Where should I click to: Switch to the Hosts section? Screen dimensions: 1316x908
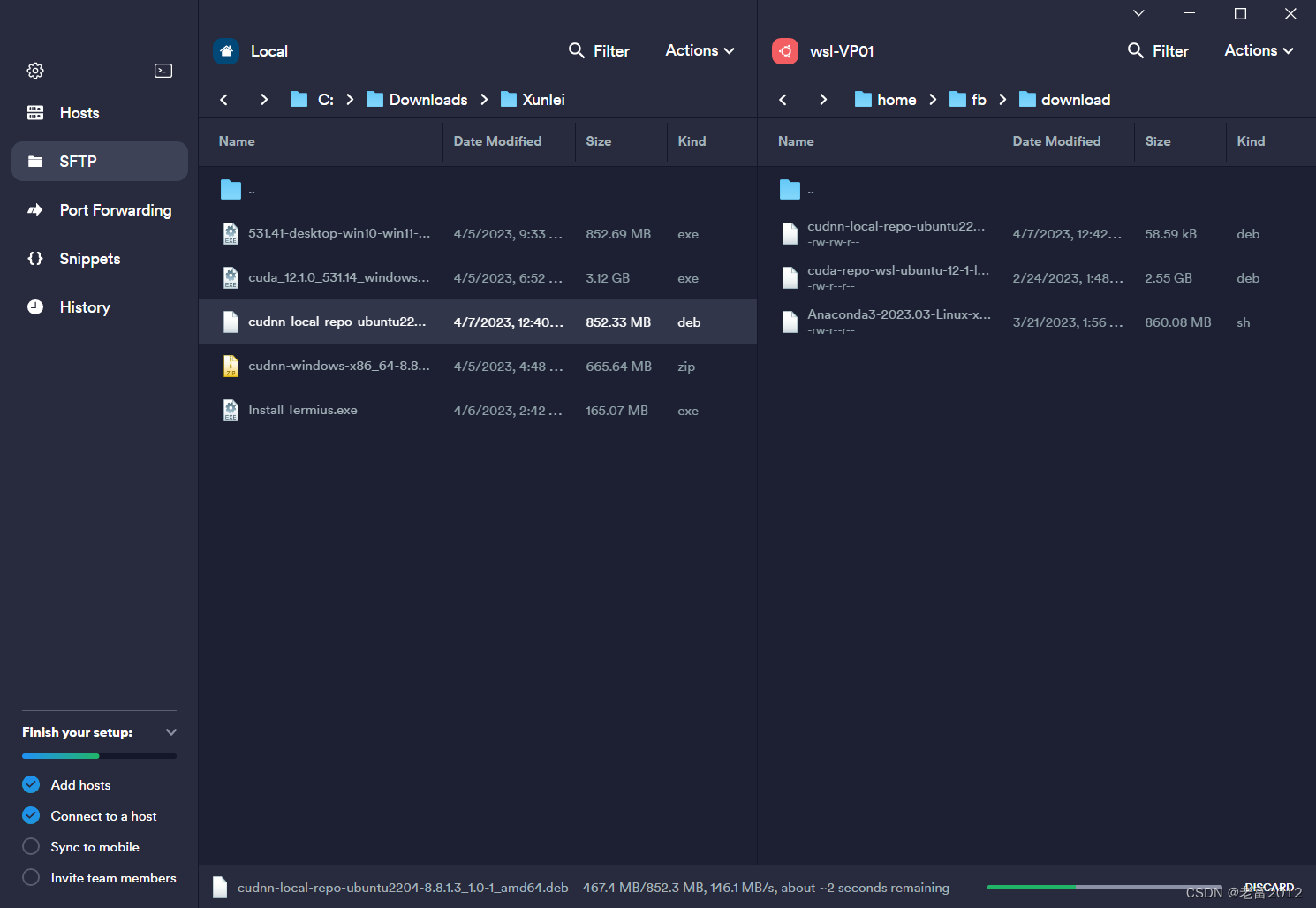coord(79,112)
